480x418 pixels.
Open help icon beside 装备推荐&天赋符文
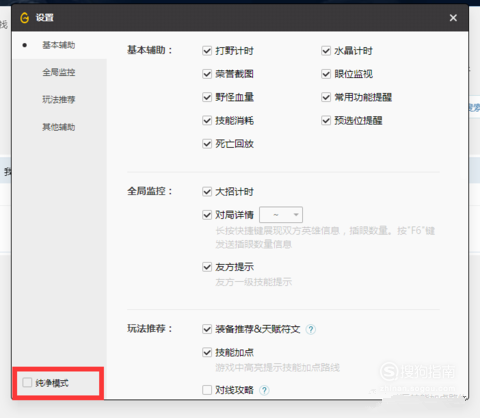[311, 329]
